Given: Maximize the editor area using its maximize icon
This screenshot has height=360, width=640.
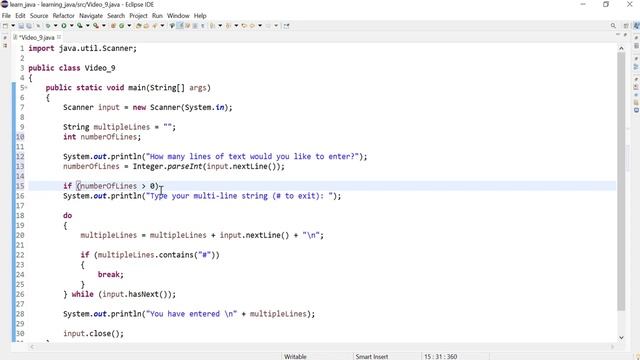Looking at the screenshot, I should [625, 35].
